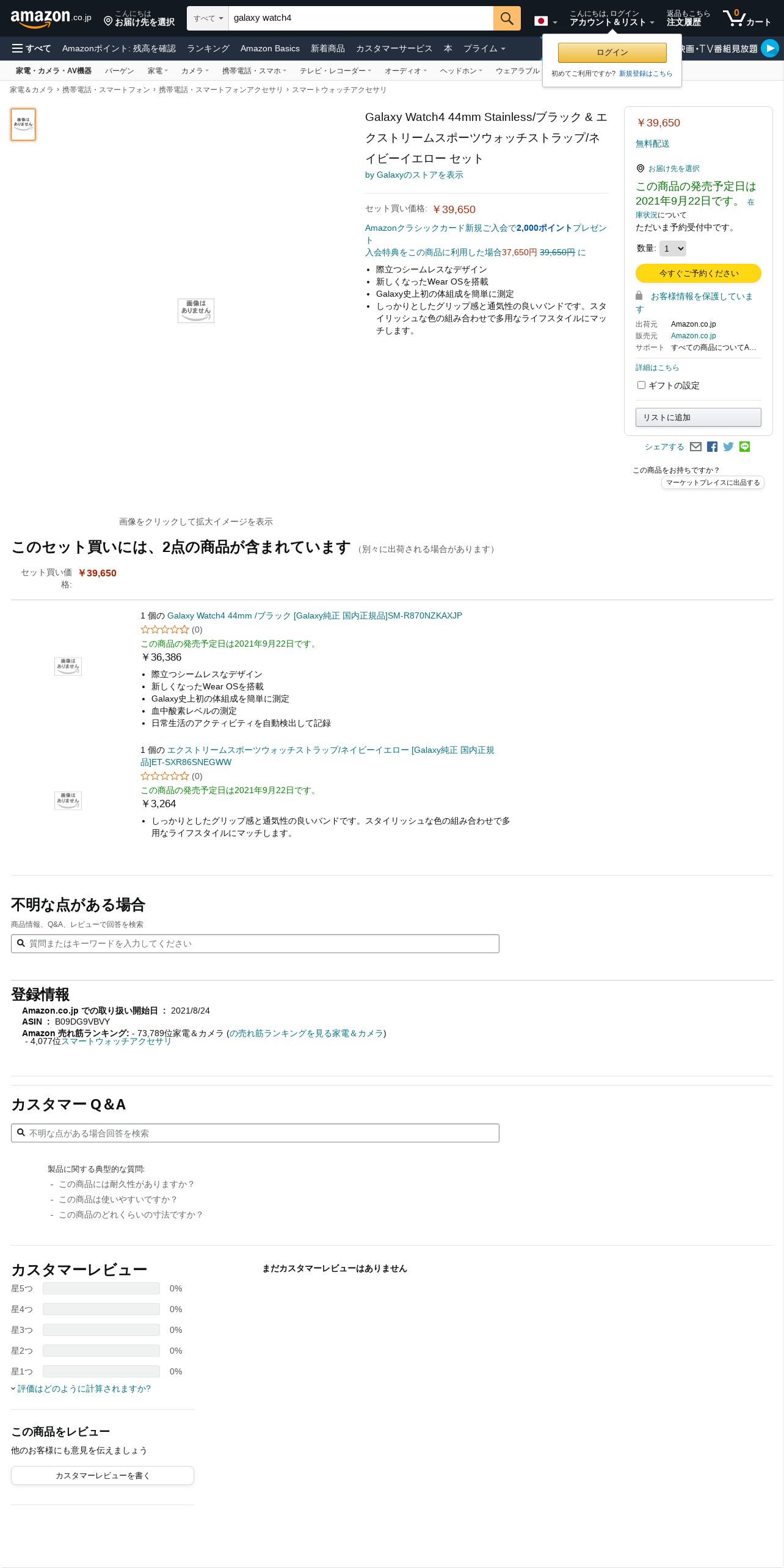This screenshot has width=784, height=1568.
Task: Click magnifier icon in 不明な点がある場合 search box
Action: pos(21,943)
